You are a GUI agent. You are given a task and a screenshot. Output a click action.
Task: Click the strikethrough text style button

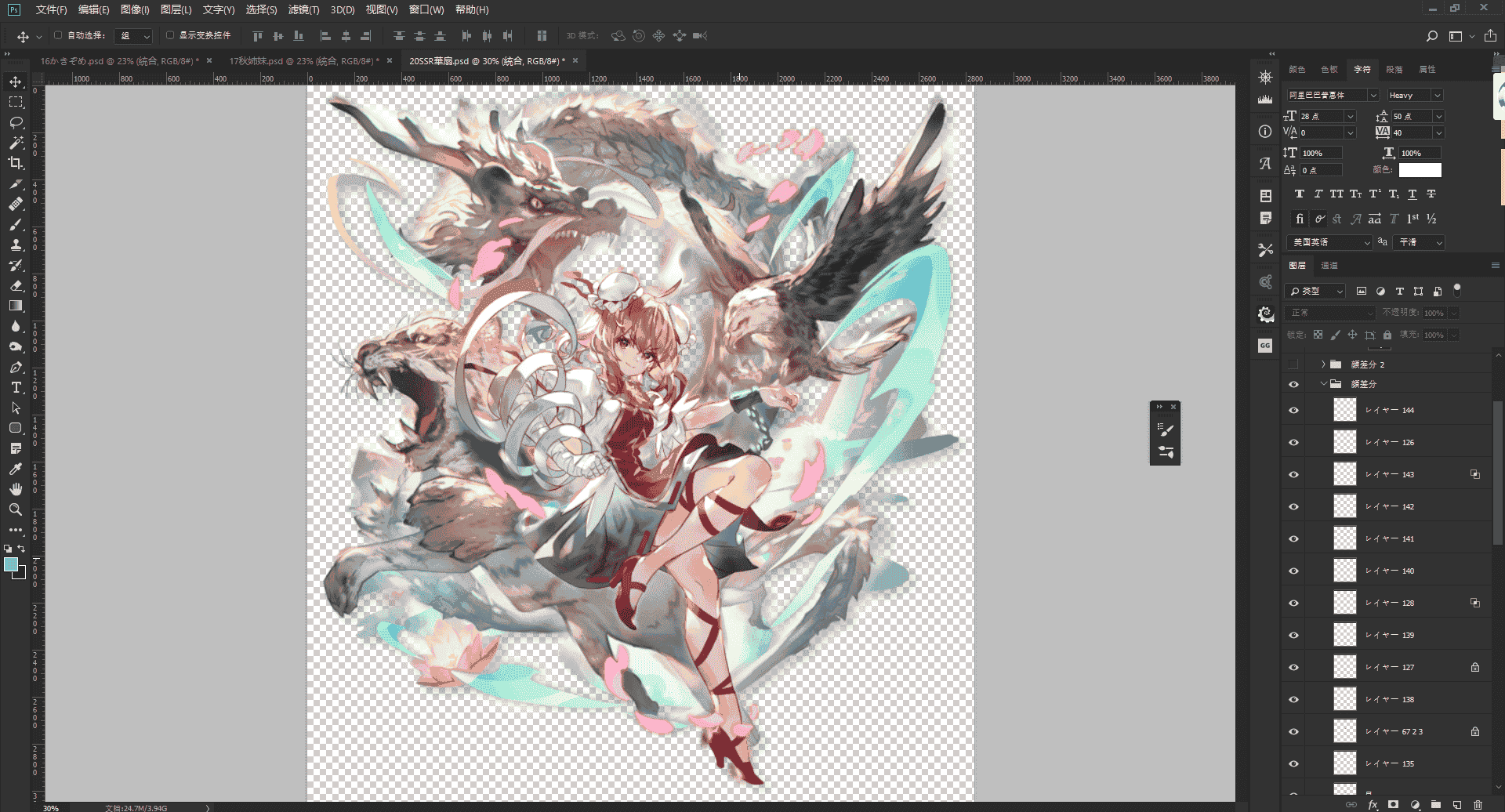coord(1431,194)
